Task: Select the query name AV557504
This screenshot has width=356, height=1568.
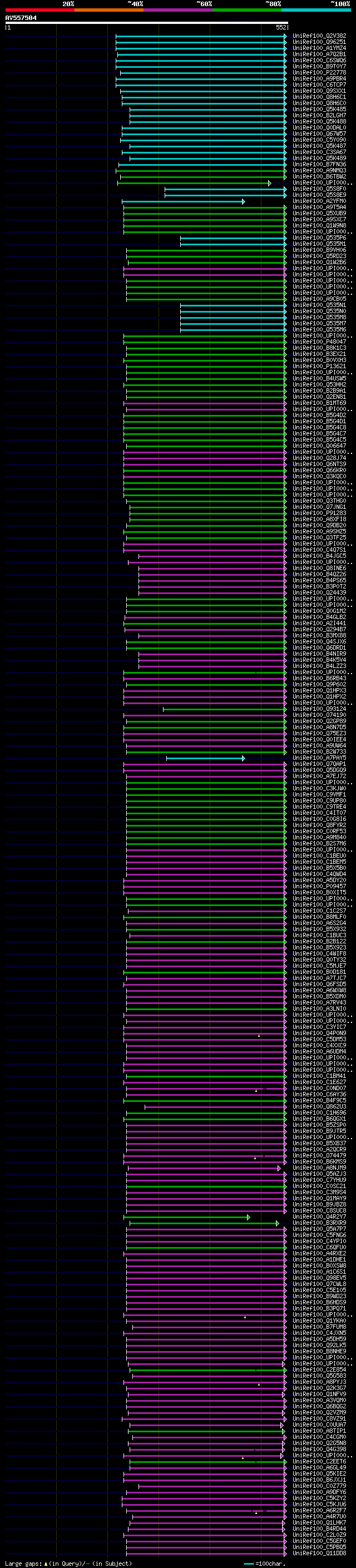Action: [21, 18]
